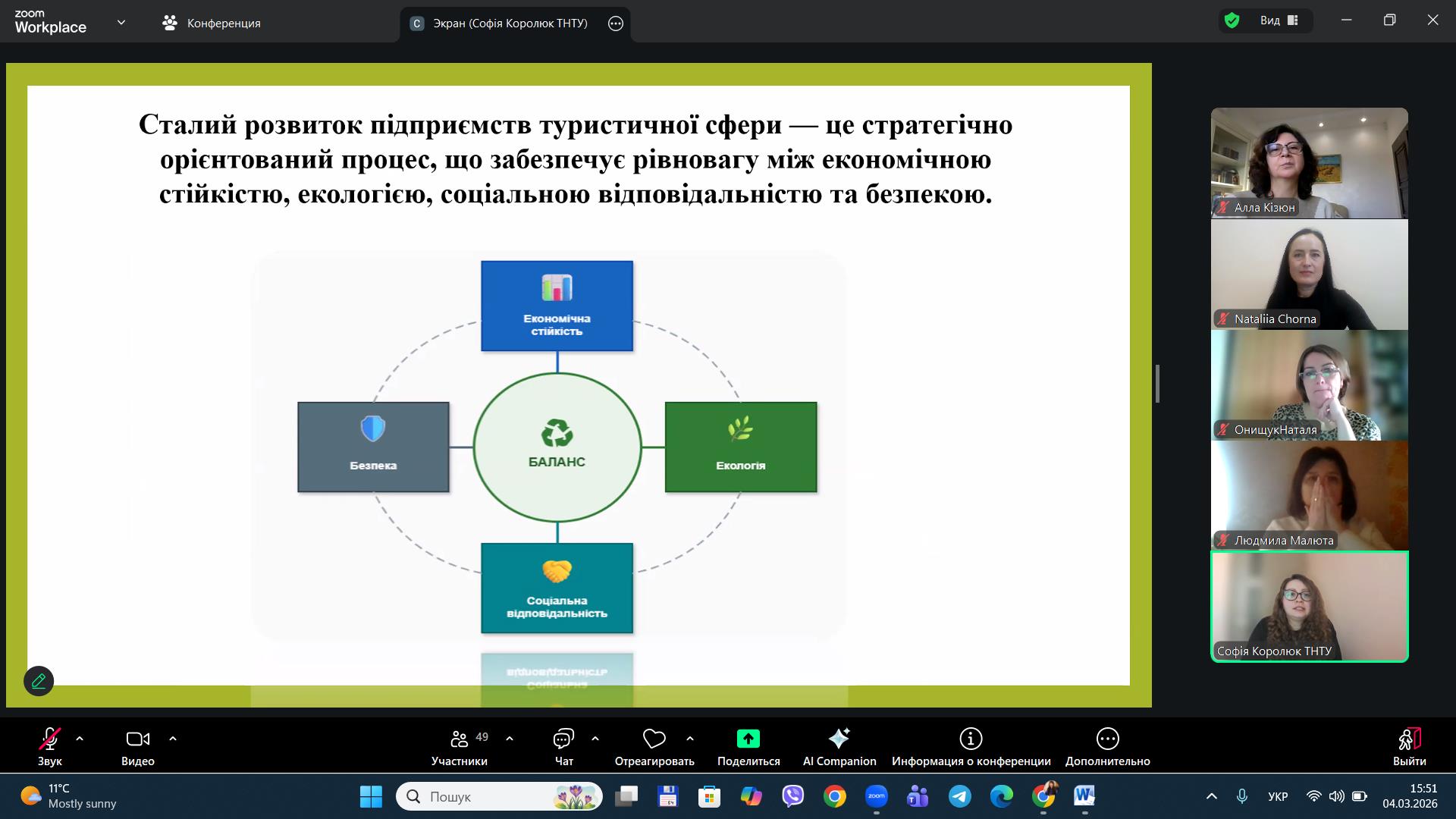
Task: Click the green Share screen icon
Action: coord(748,739)
